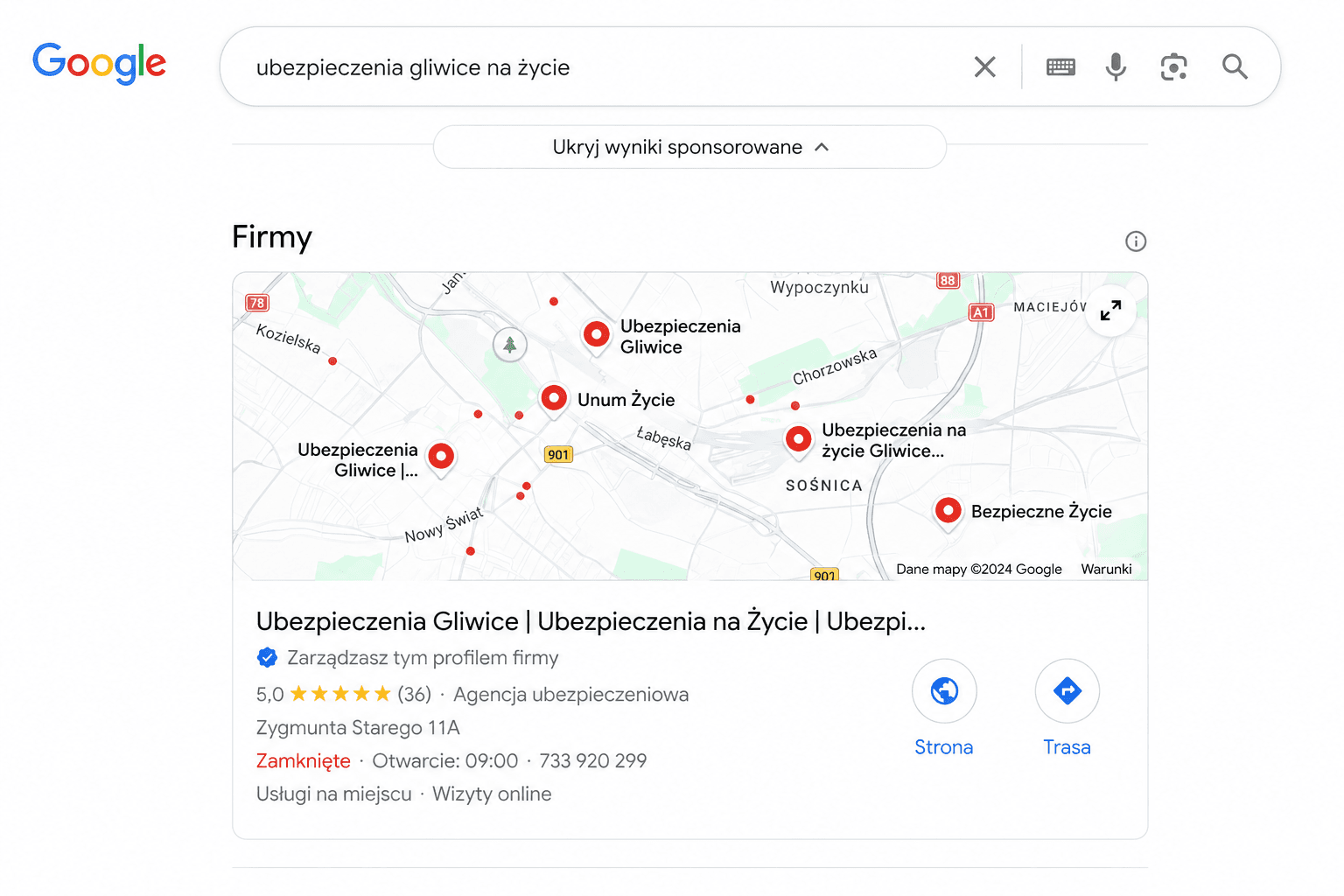The height and width of the screenshot is (896, 1344).
Task: Clear the search query with the X
Action: (984, 66)
